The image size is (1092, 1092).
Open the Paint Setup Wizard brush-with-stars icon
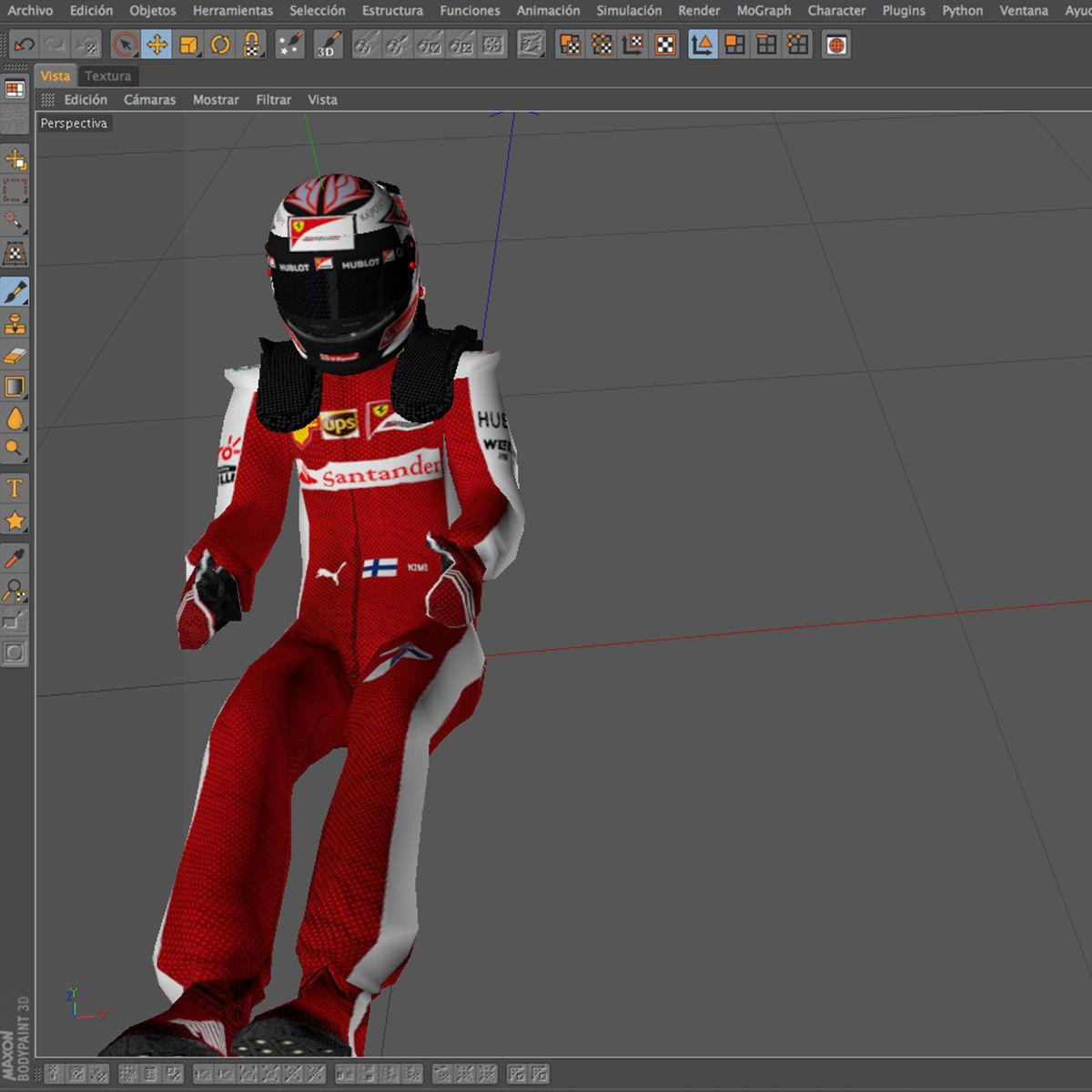click(290, 45)
